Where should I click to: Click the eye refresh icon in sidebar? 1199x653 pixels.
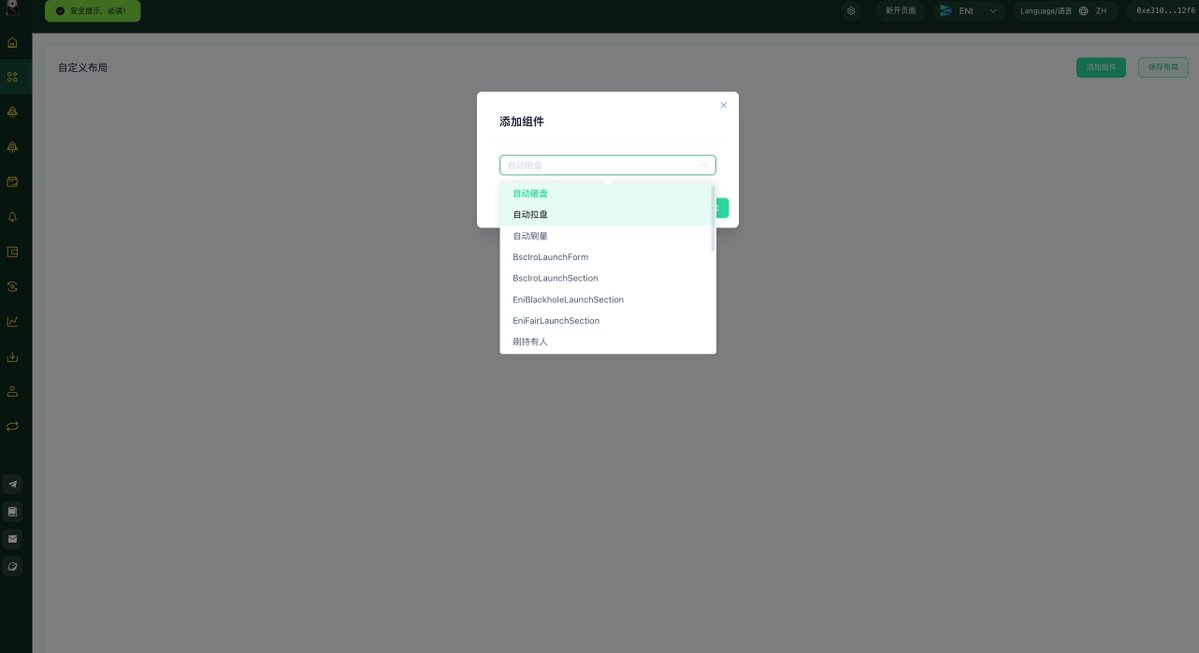pos(12,287)
